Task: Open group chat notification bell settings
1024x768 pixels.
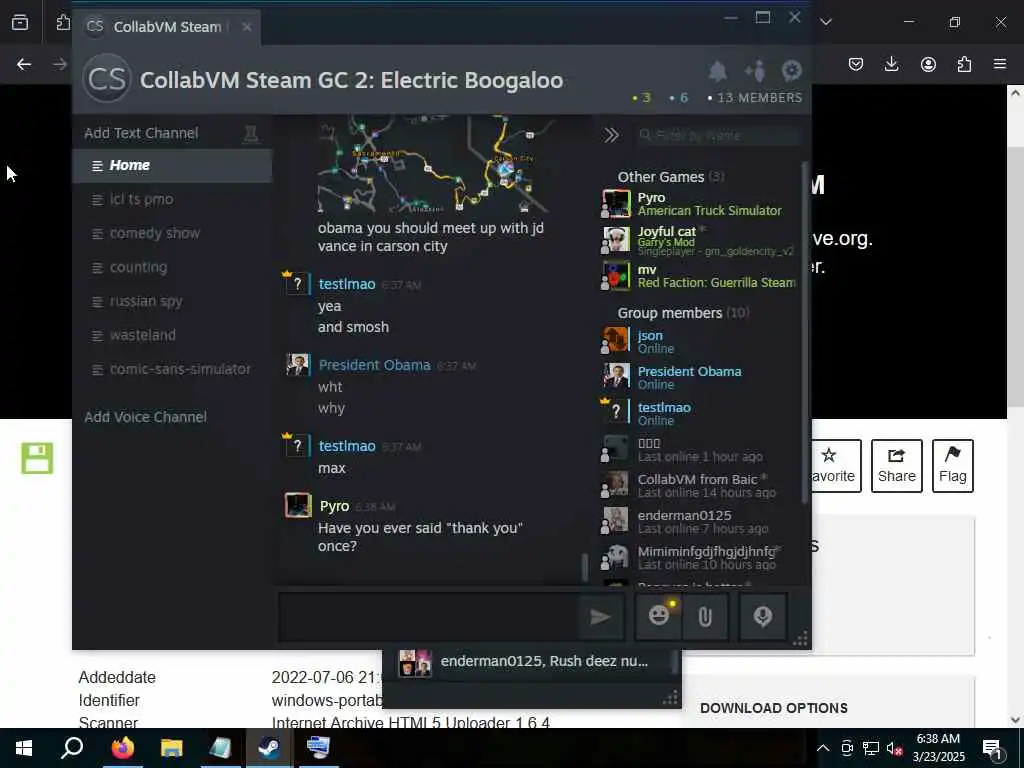Action: click(x=718, y=71)
